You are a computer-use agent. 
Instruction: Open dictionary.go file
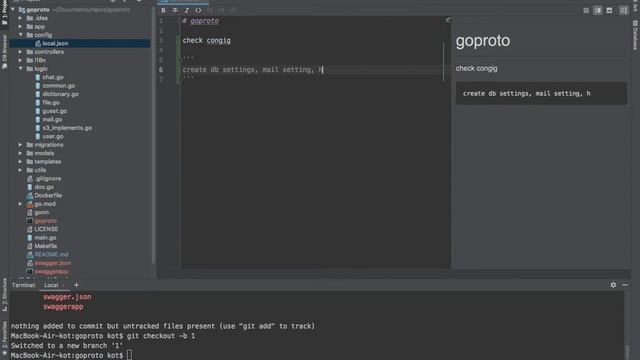coord(60,94)
